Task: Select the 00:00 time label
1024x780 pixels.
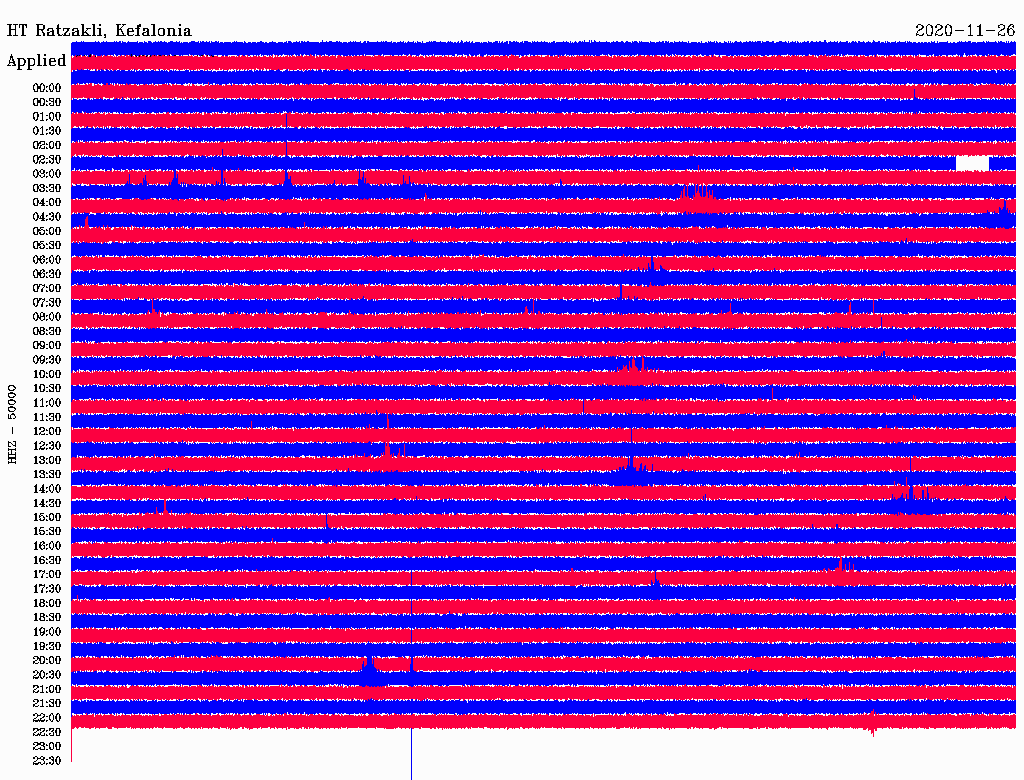Action: coord(47,88)
